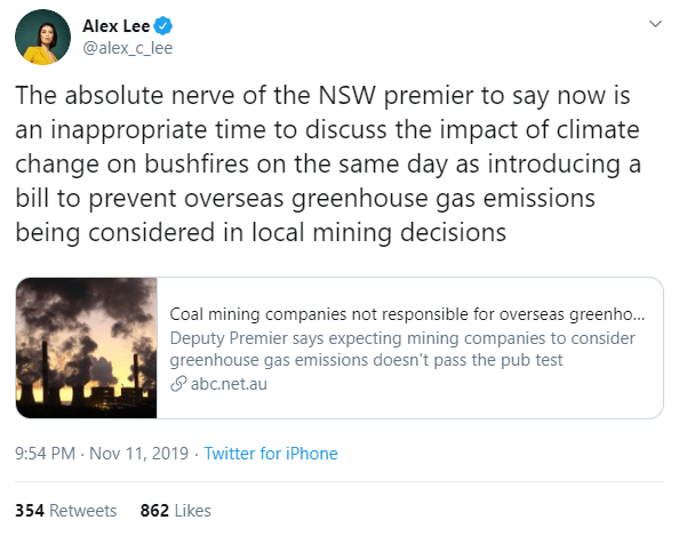Click the '354' retweet count number
679x536 pixels.
coord(29,510)
